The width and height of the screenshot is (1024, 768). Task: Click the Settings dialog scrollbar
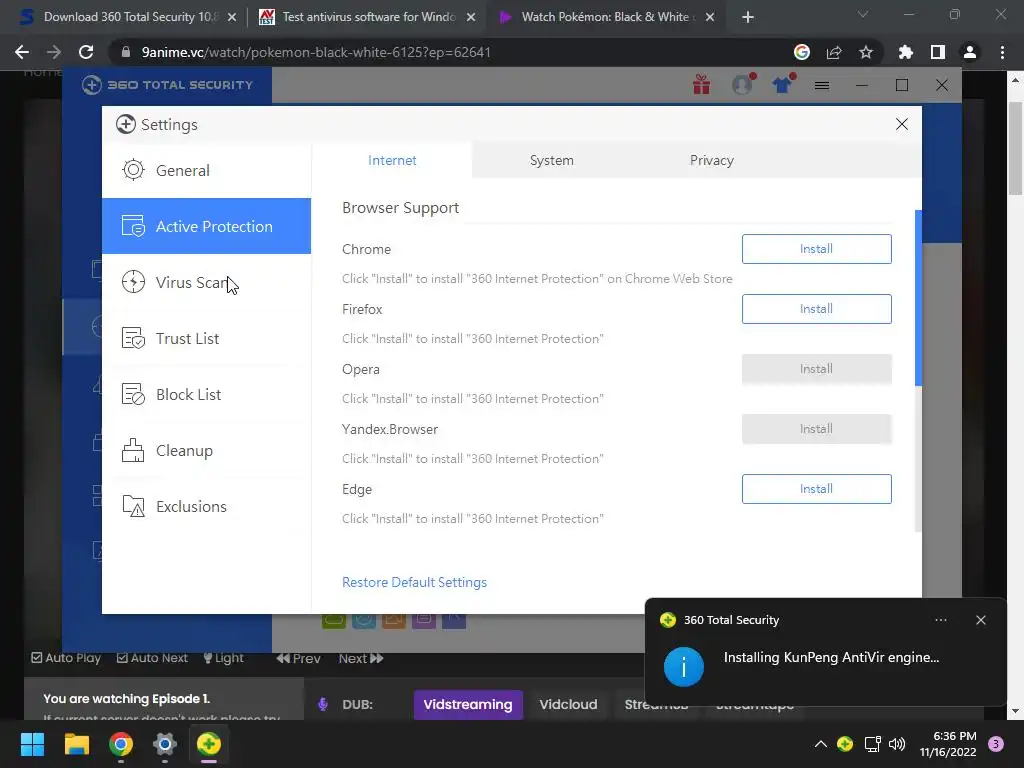(918, 298)
